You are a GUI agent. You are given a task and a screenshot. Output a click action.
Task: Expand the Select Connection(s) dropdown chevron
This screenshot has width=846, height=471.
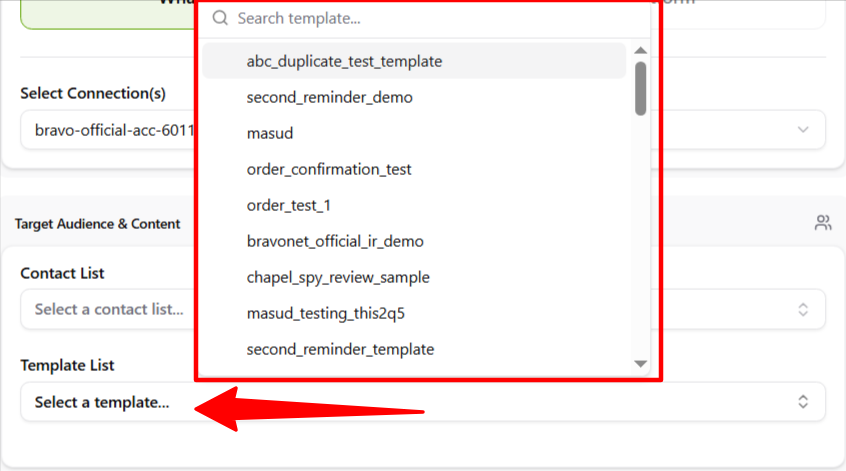tap(803, 130)
